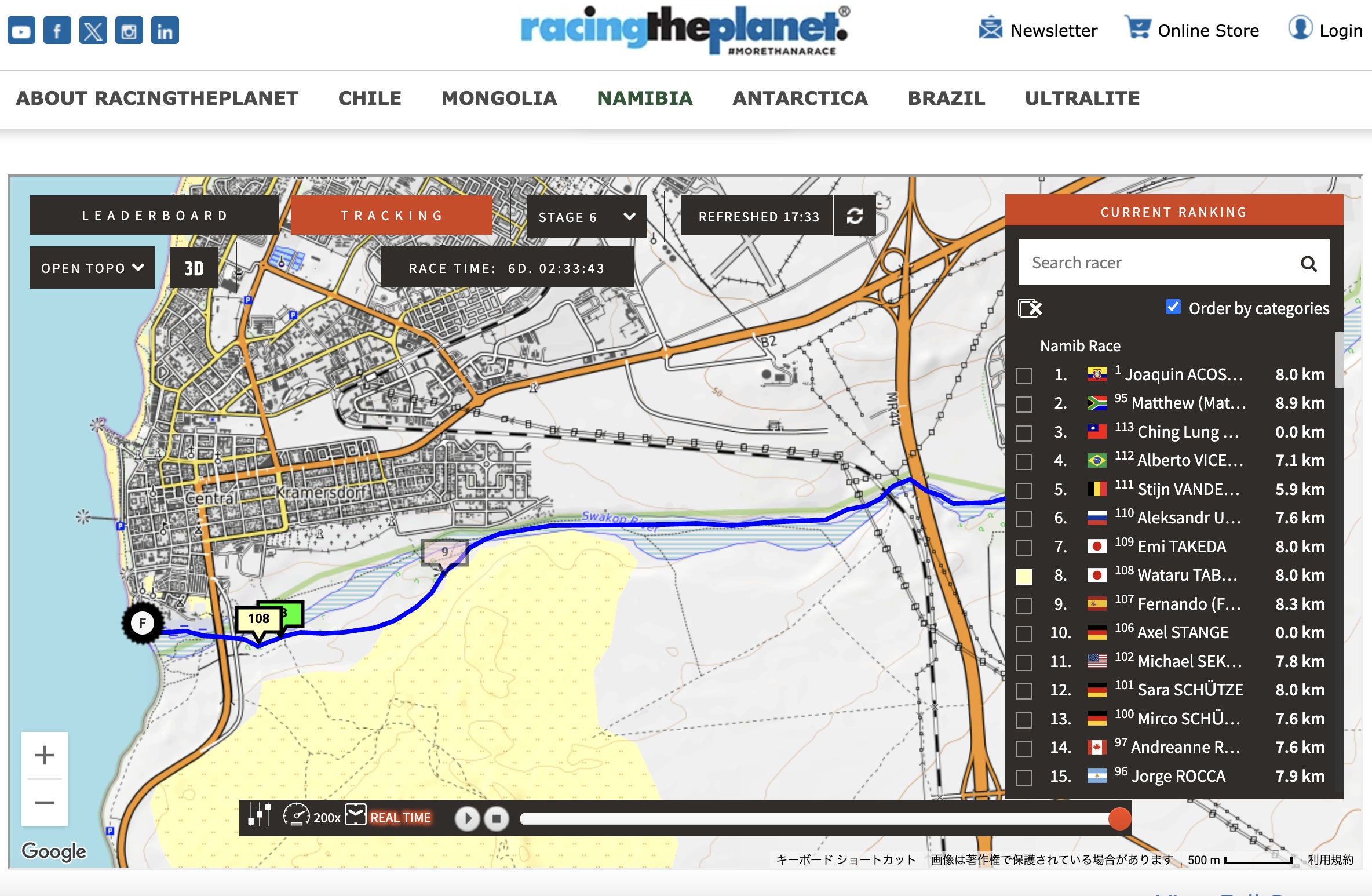
Task: Click the Login user avatar icon
Action: pyautogui.click(x=1300, y=28)
